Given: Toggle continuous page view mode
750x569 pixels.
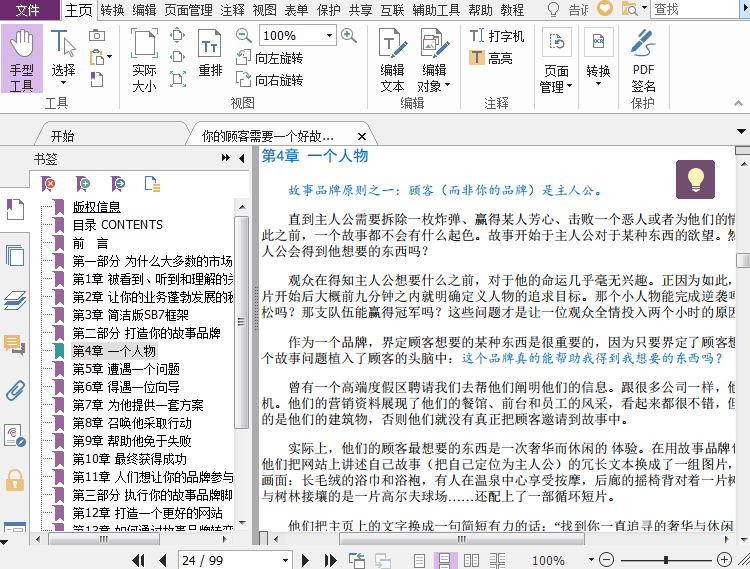Looking at the screenshot, I should (x=443, y=561).
